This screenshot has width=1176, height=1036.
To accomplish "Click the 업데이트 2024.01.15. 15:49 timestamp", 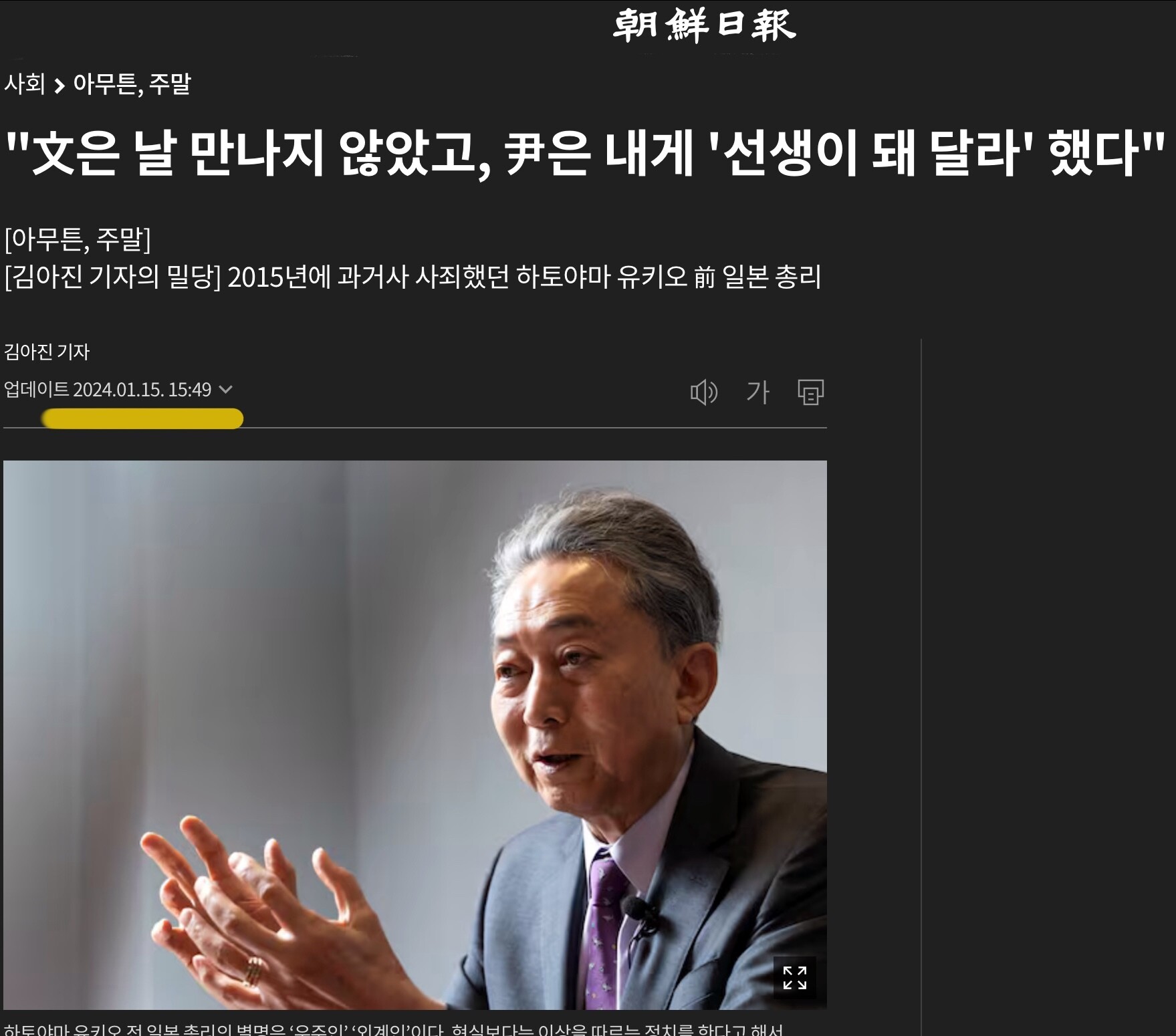I will click(108, 389).
